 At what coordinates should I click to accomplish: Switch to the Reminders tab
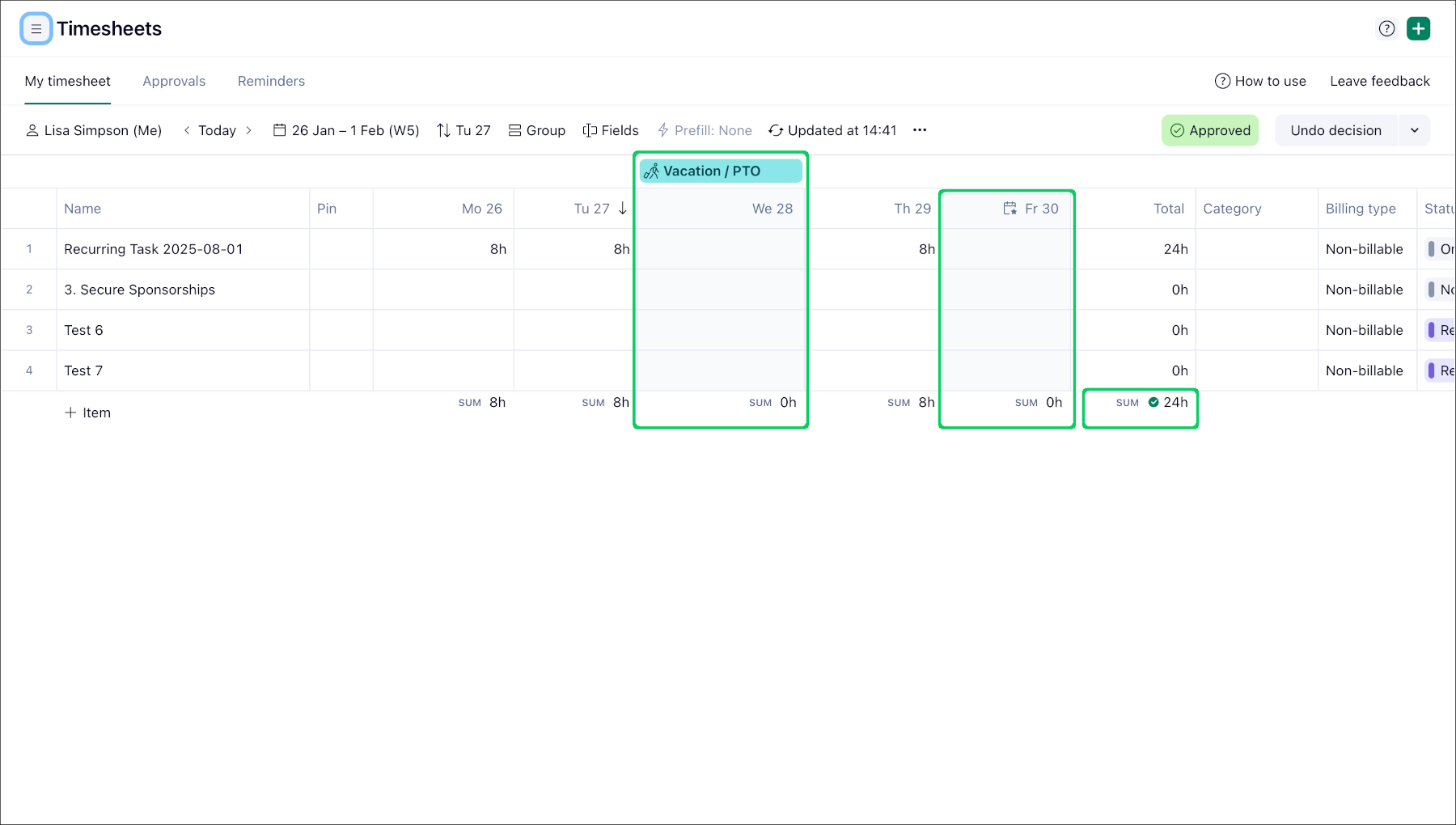[271, 81]
